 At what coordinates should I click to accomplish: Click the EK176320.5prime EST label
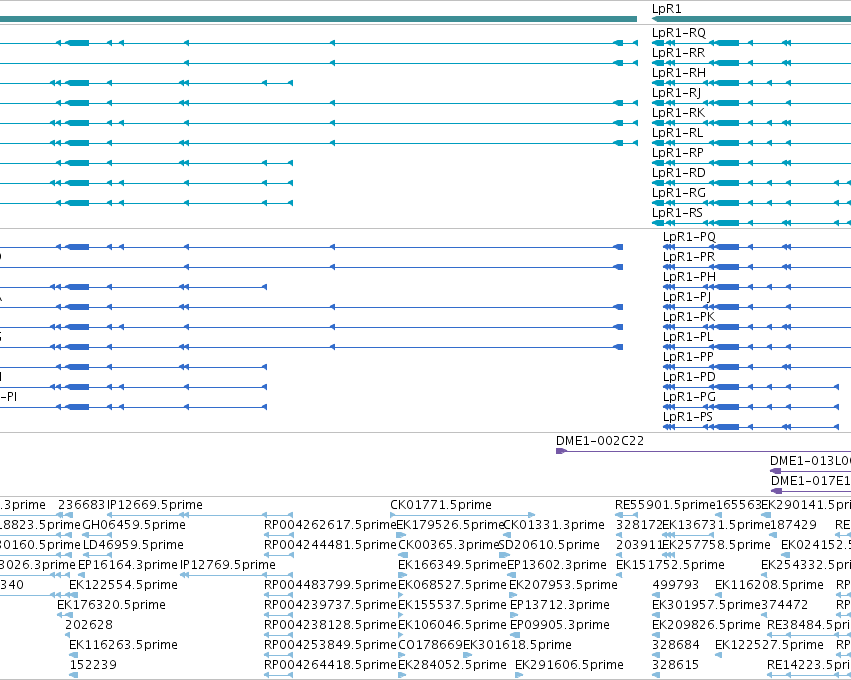[111, 605]
